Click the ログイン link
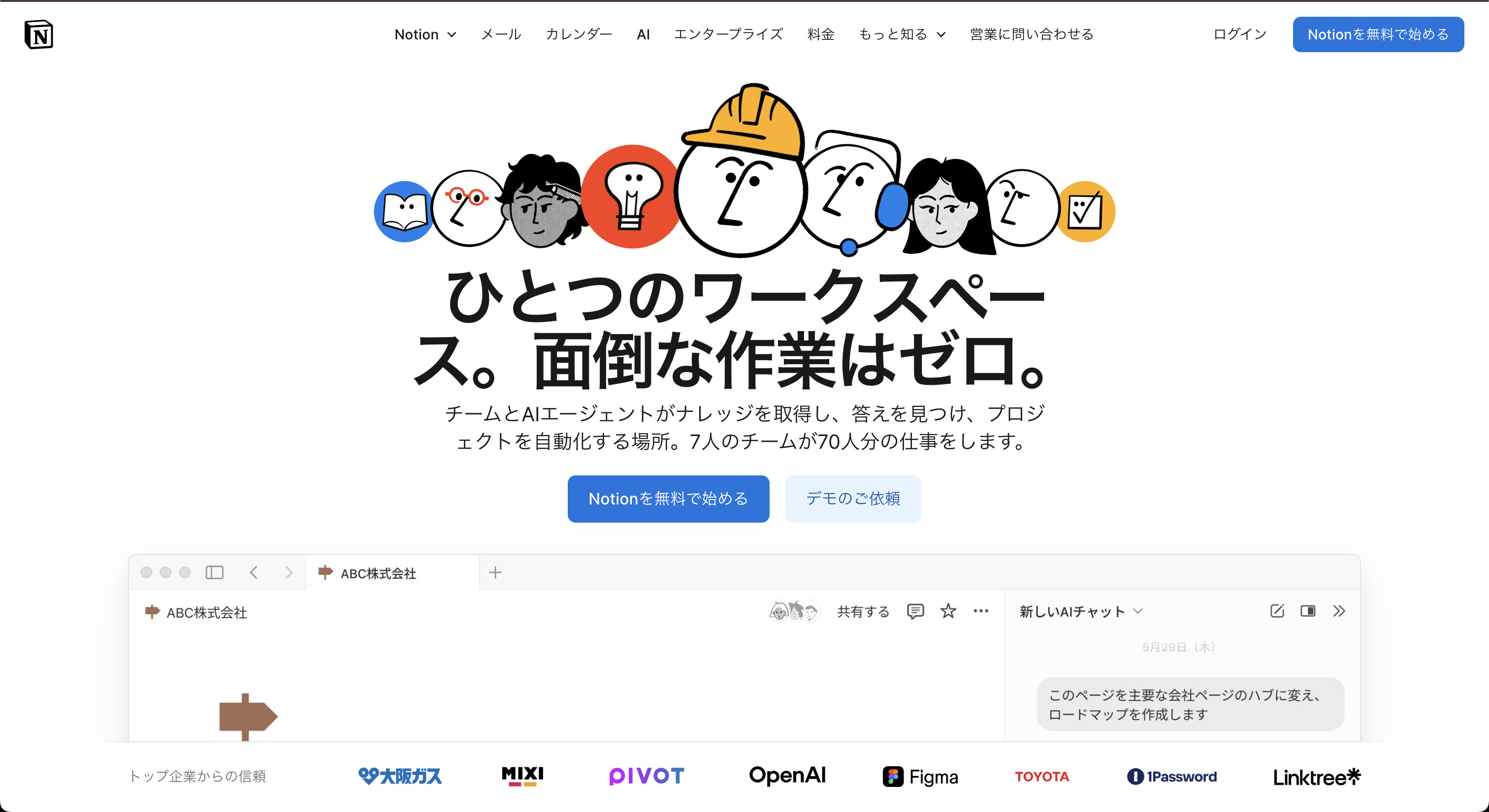 point(1240,34)
